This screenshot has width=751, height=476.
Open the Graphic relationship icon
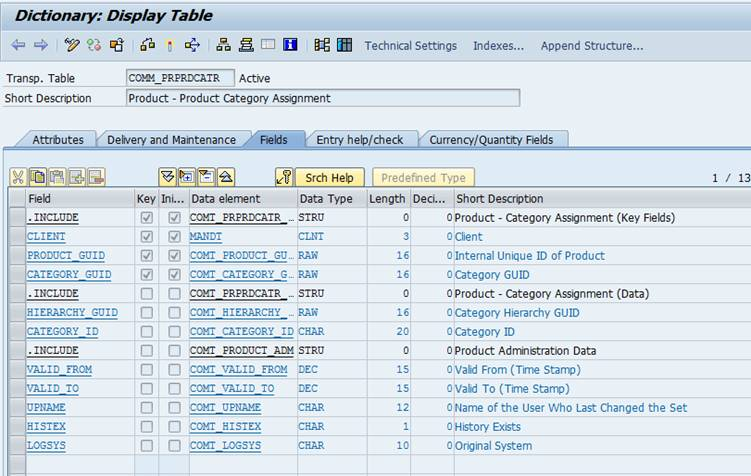[x=322, y=45]
